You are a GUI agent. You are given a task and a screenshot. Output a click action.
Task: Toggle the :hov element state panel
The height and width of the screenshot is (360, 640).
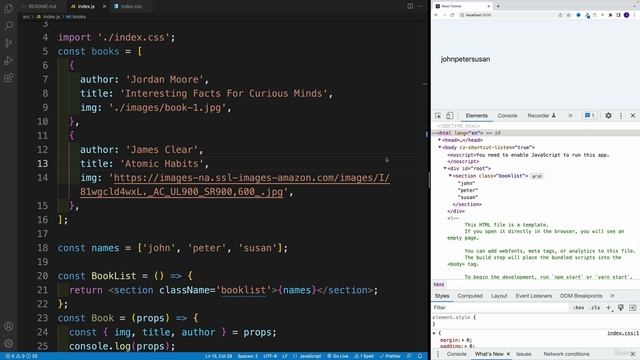tap(578, 308)
